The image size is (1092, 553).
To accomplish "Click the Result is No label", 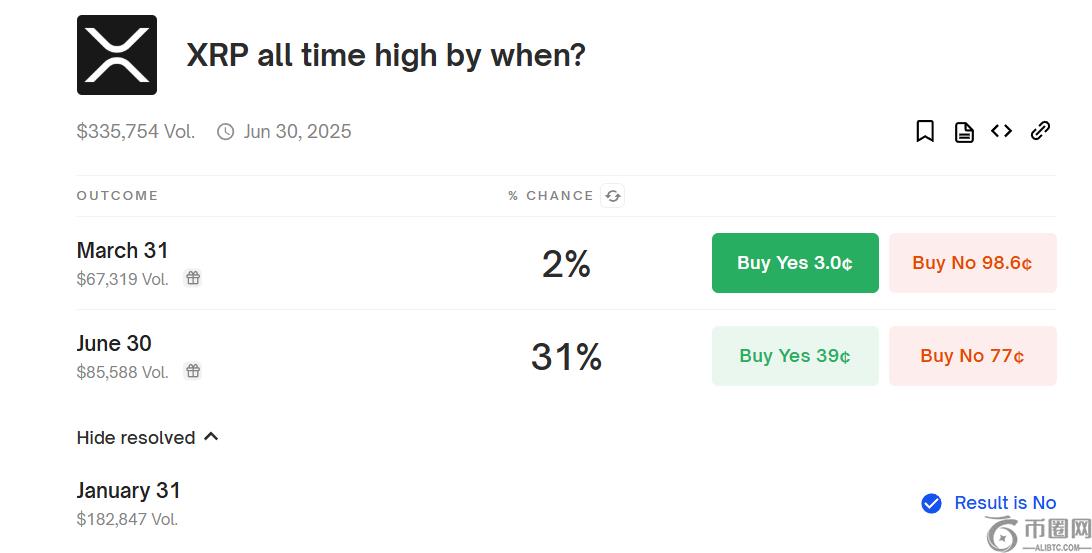I will point(1005,503).
